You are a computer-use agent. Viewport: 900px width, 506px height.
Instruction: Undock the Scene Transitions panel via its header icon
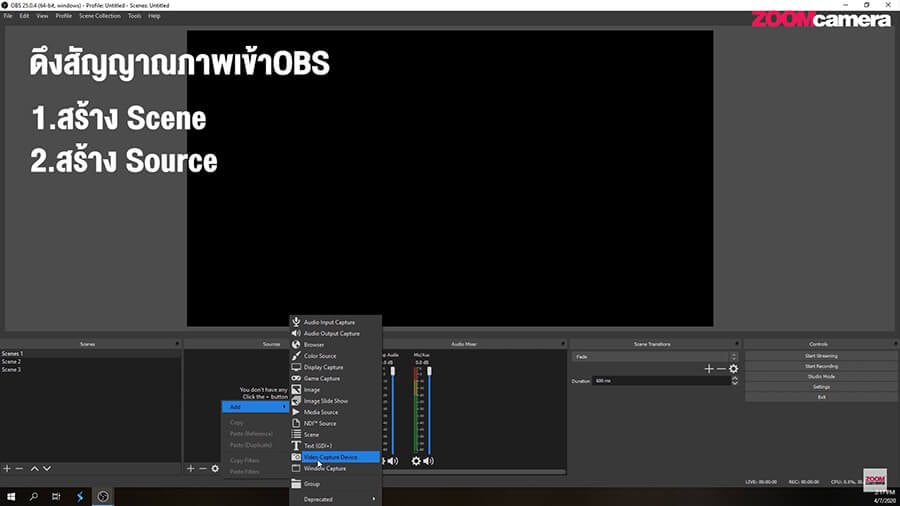[736, 344]
